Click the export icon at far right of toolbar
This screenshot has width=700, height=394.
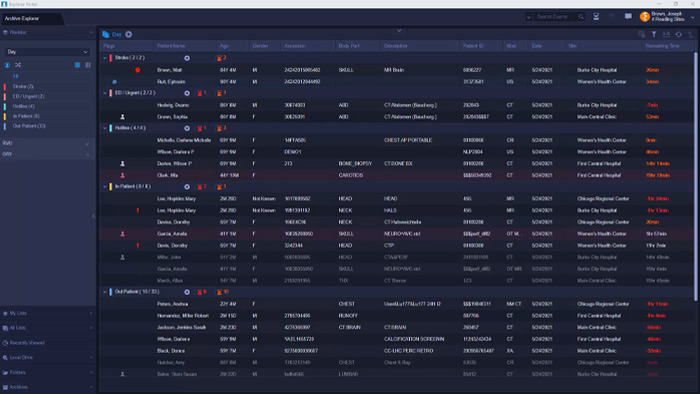click(691, 34)
